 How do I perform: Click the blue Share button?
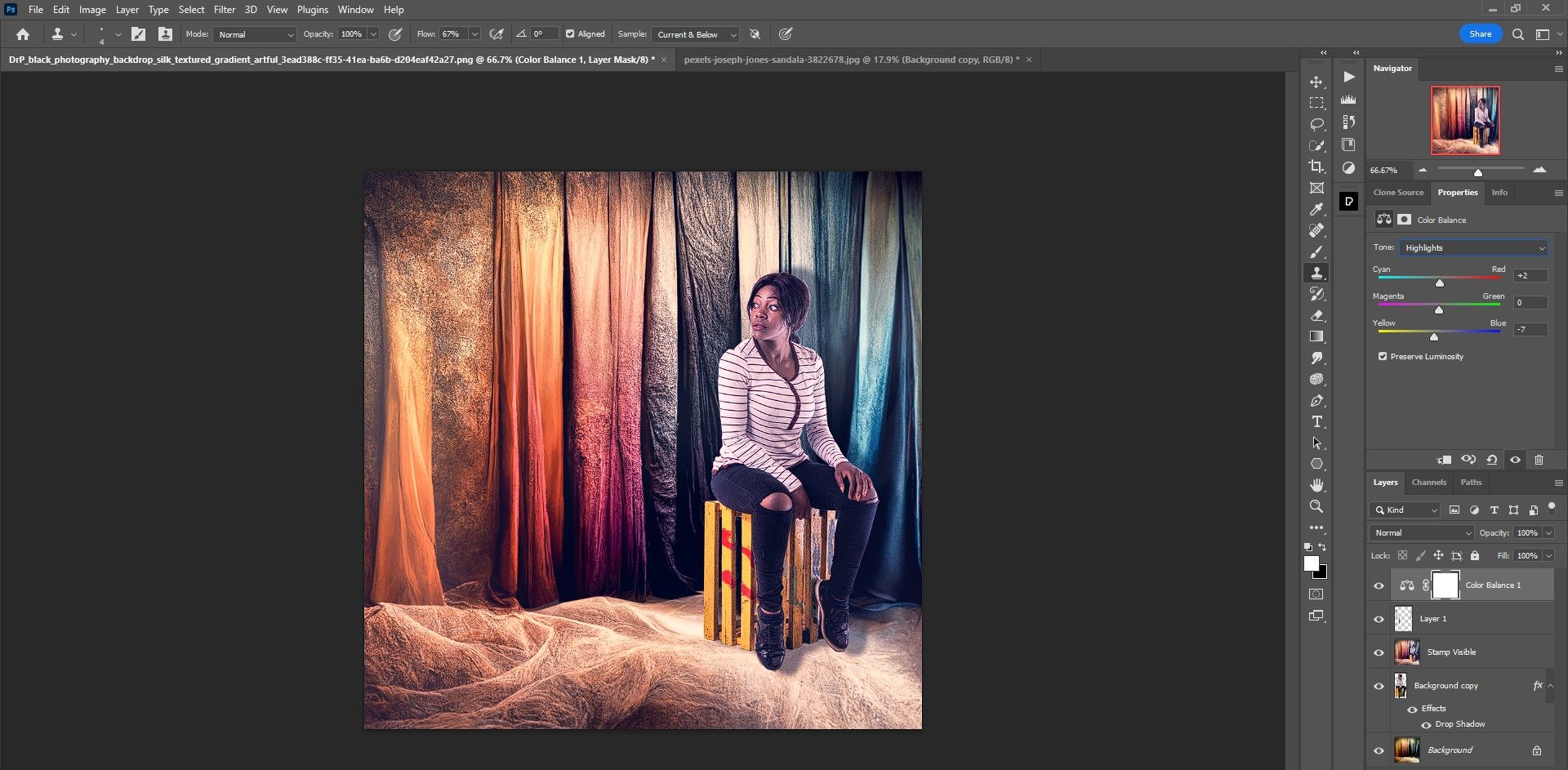click(x=1480, y=34)
